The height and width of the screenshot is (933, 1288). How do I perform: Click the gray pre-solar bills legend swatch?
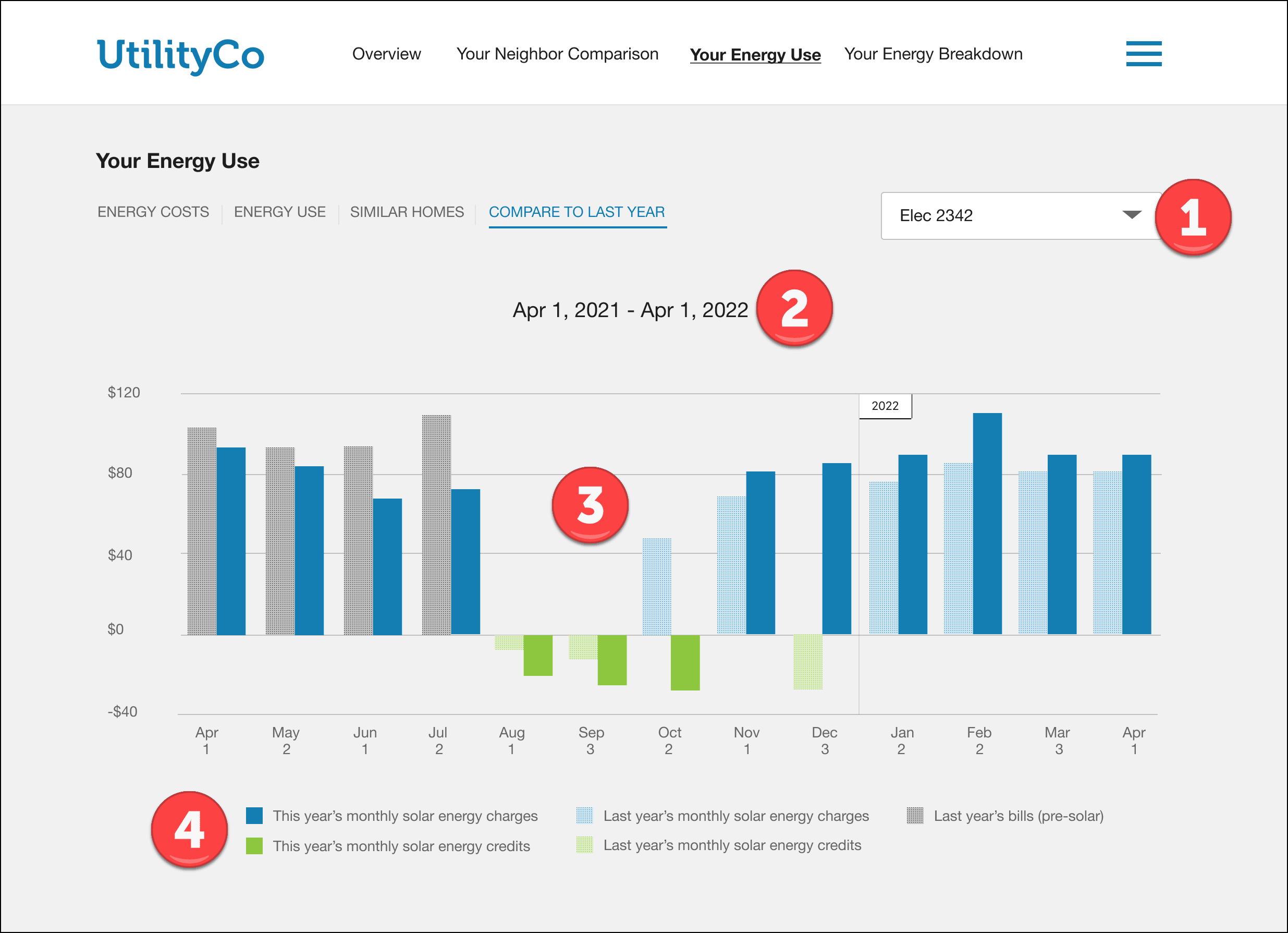pyautogui.click(x=915, y=815)
